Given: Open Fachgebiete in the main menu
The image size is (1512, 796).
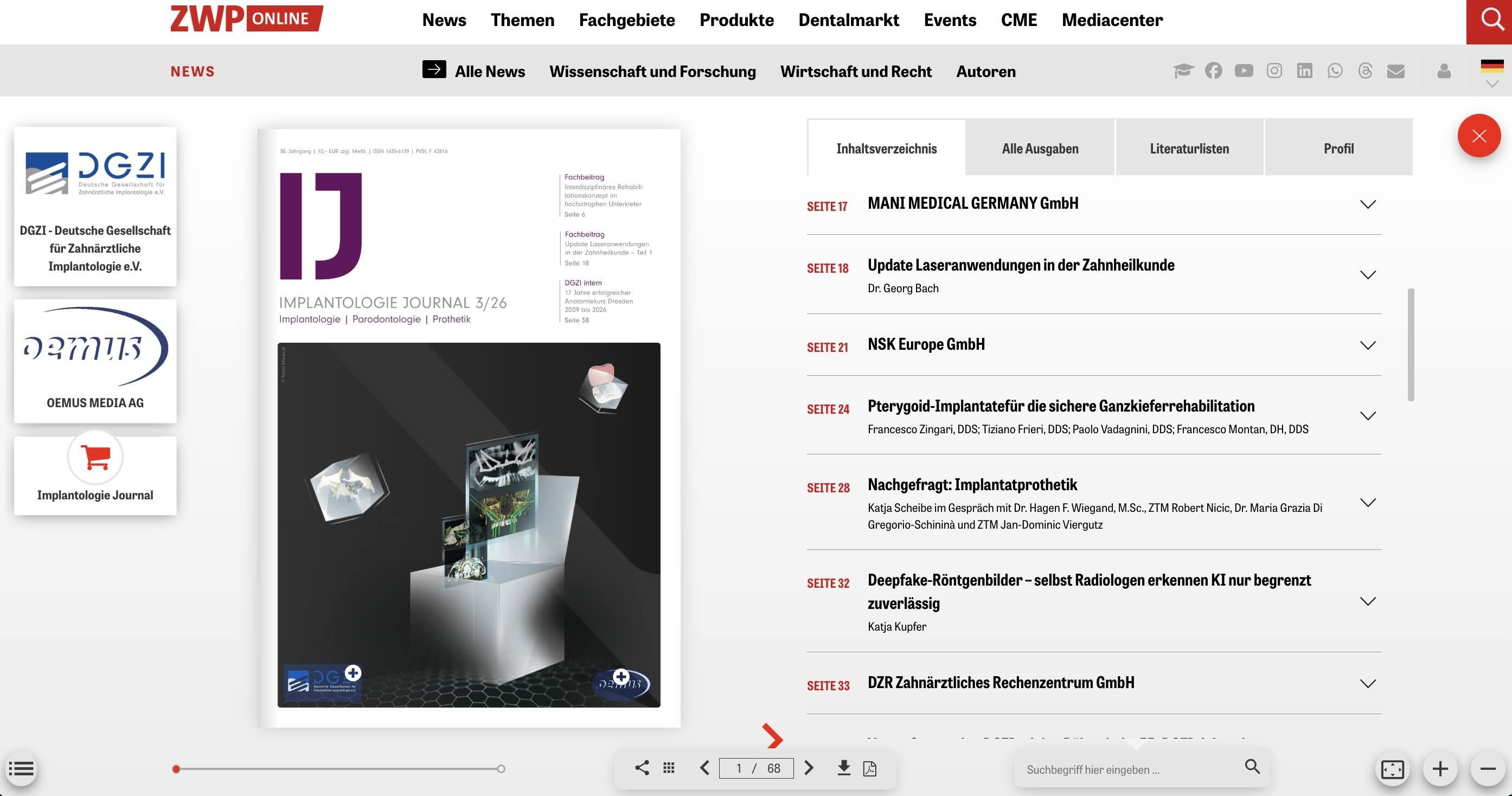Looking at the screenshot, I should click(626, 20).
